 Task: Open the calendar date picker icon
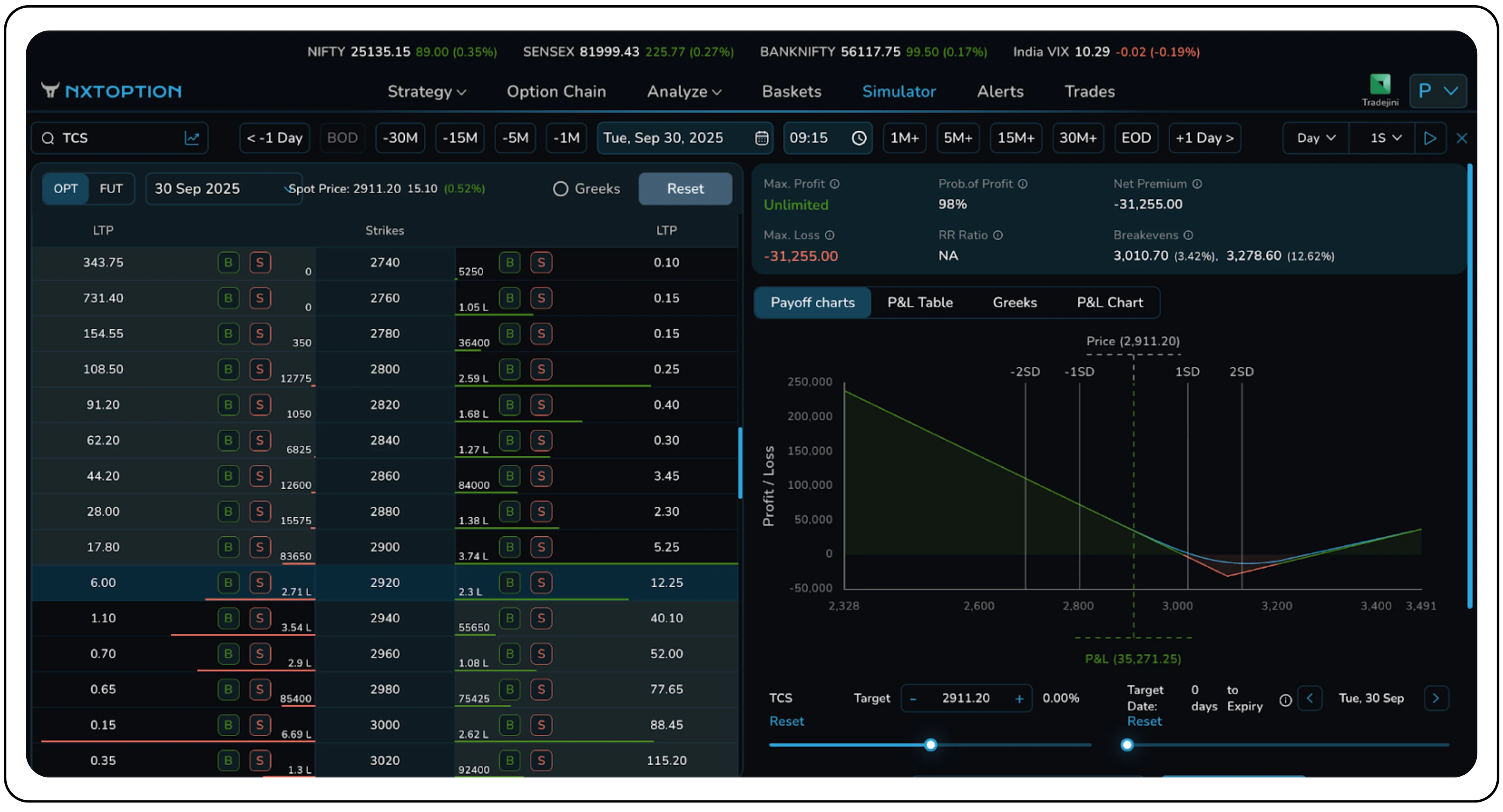click(x=761, y=138)
